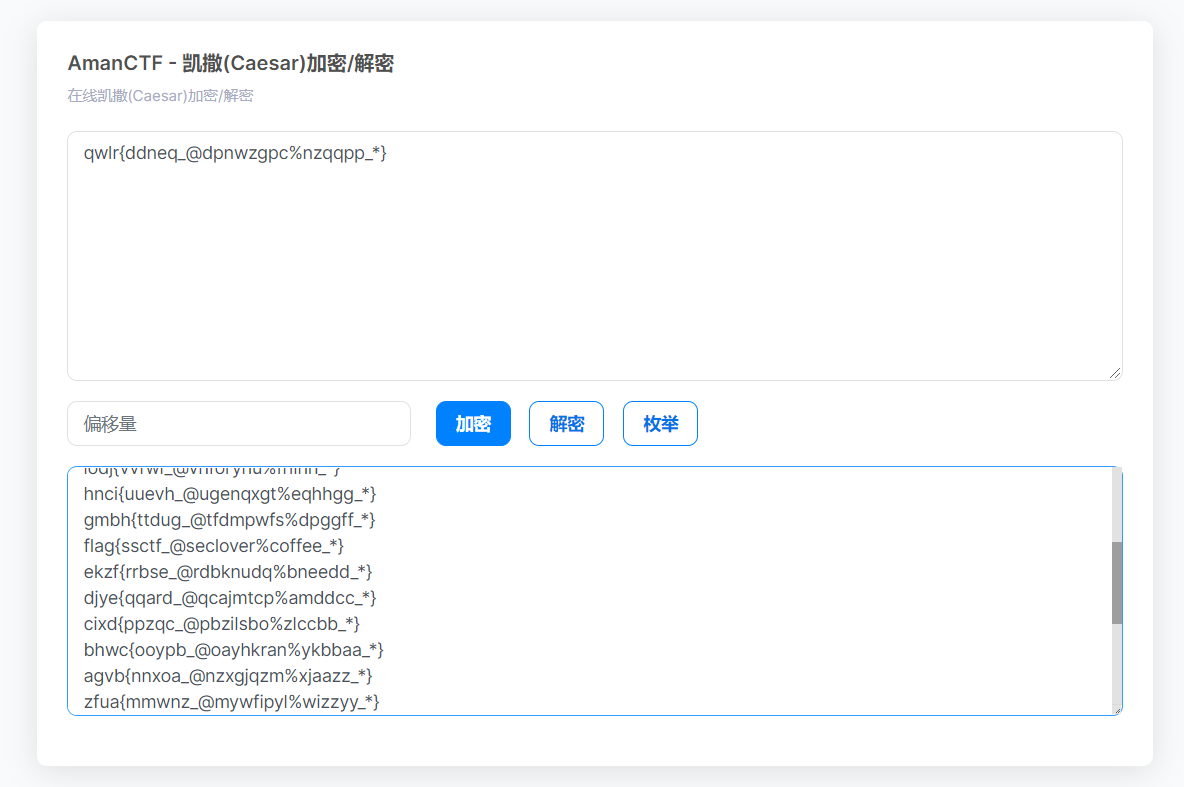Screen dimensions: 1184x787
Task: Click the AmanCTF 凯撒 page title
Action: click(230, 64)
